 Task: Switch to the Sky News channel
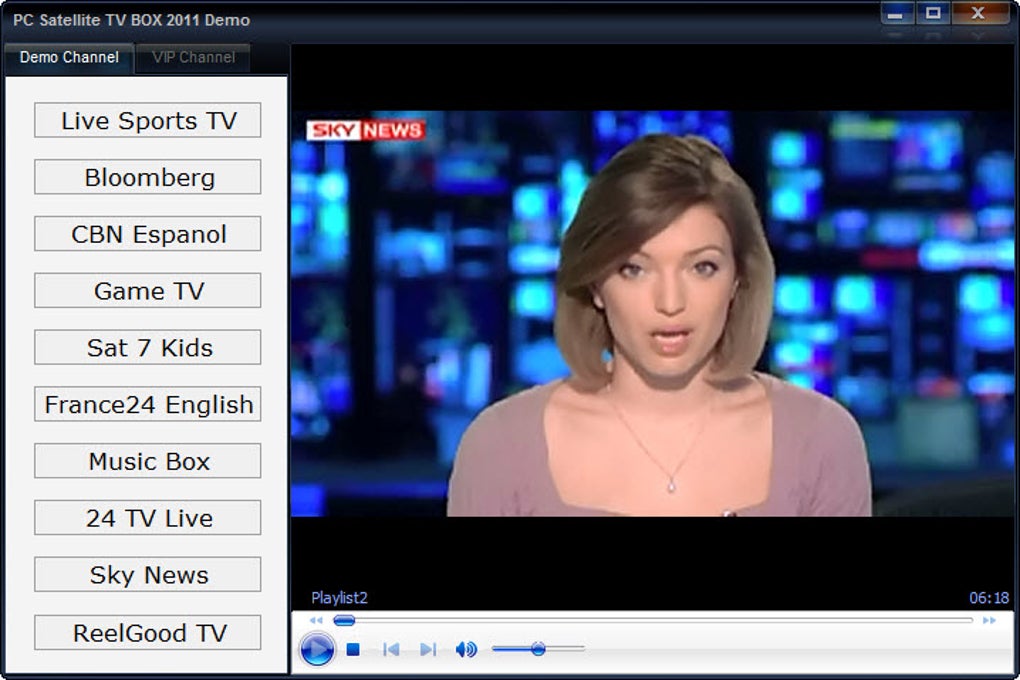point(148,575)
